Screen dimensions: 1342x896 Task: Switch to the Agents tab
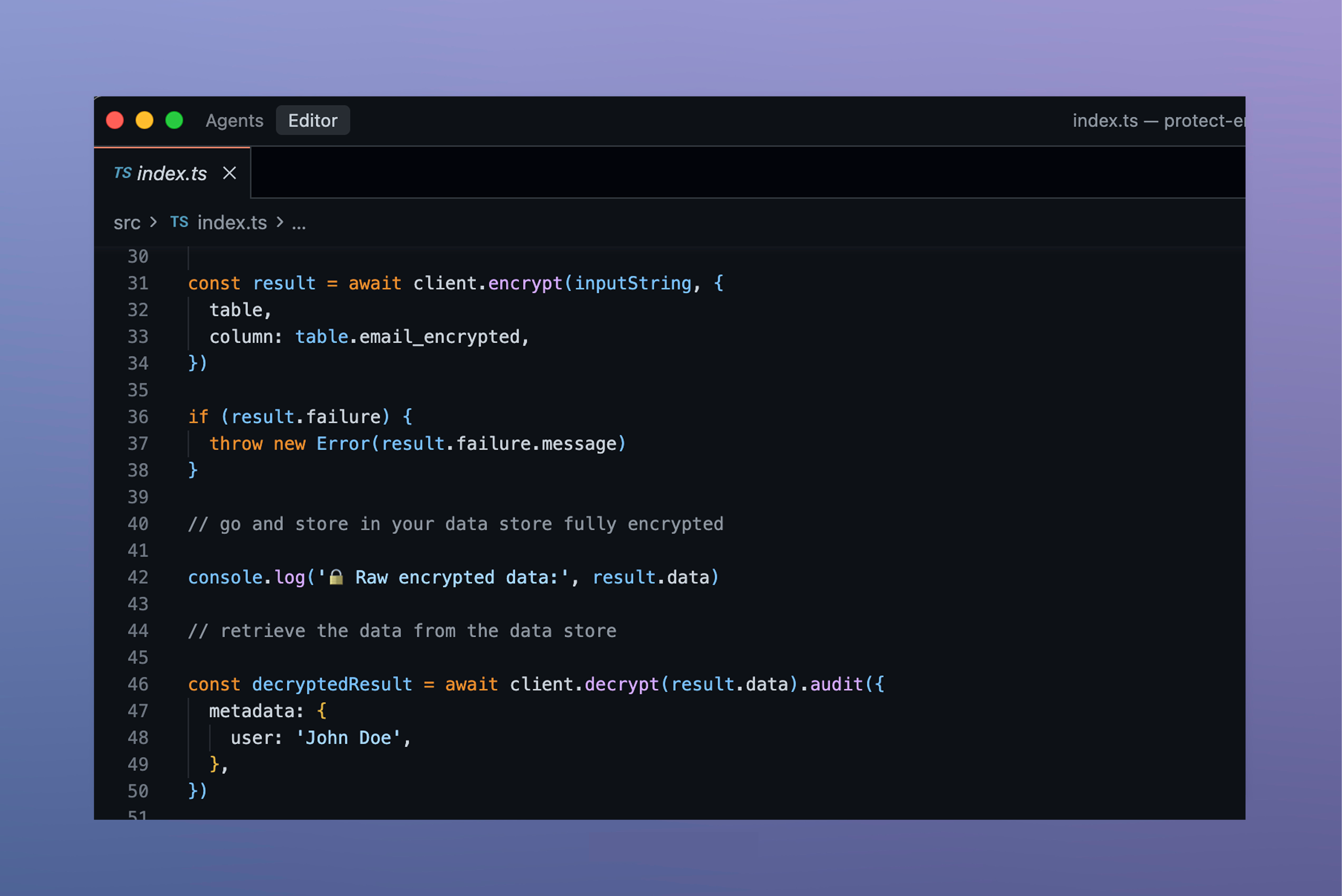[x=234, y=121]
